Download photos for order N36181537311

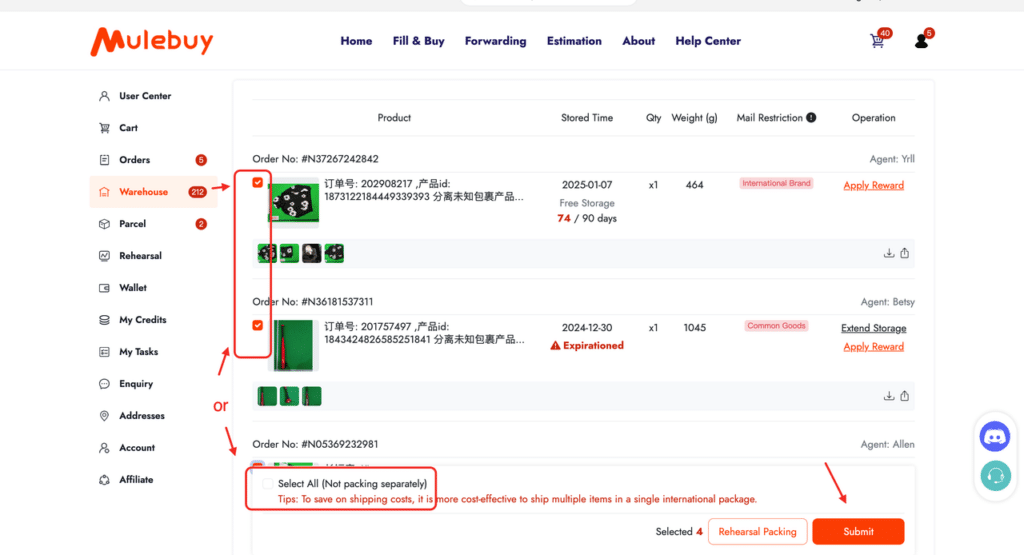click(x=889, y=396)
